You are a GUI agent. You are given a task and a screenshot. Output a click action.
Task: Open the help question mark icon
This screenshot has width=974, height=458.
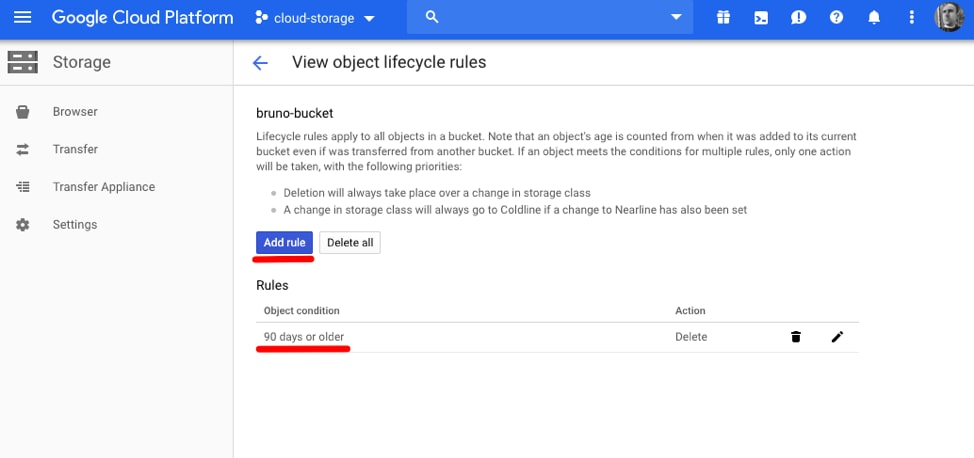(836, 18)
